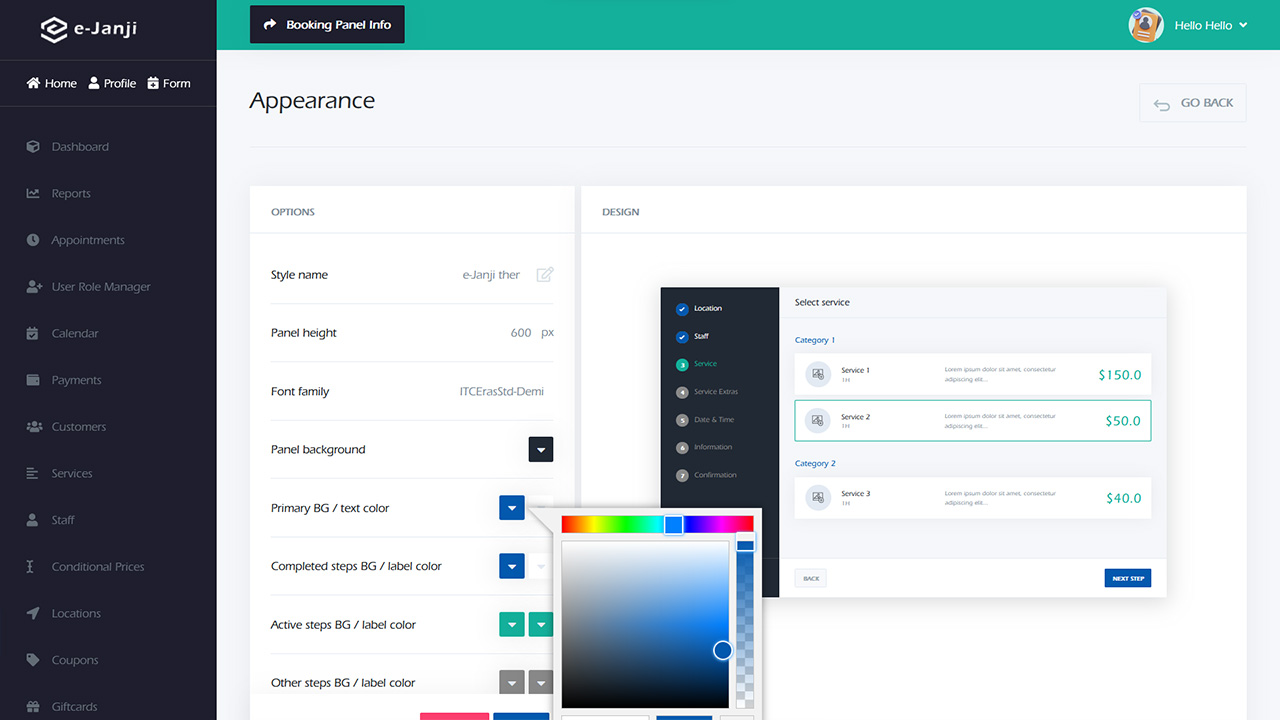
Task: Click the e-Janji logo icon
Action: point(53,29)
